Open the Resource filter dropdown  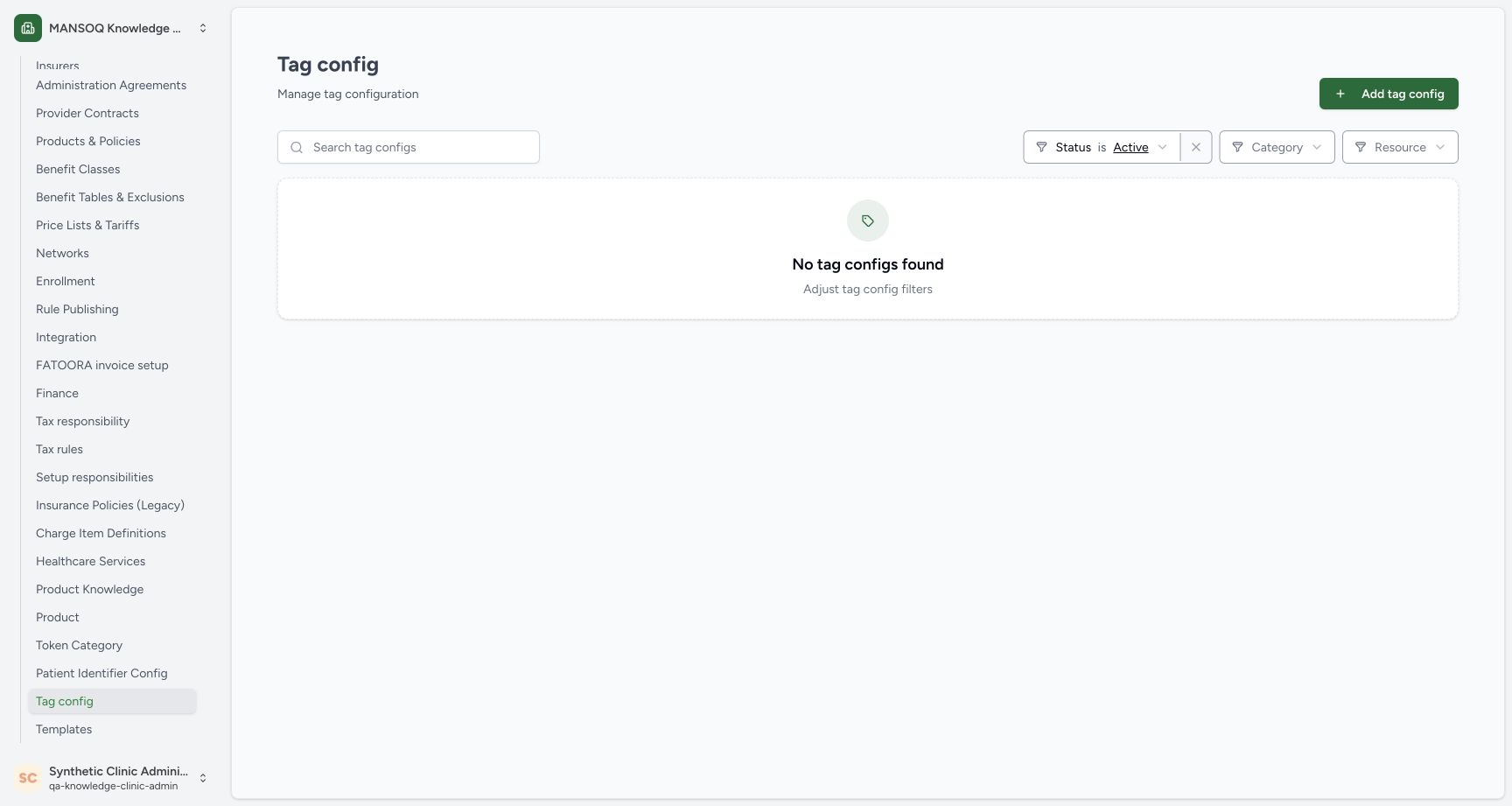[1400, 147]
